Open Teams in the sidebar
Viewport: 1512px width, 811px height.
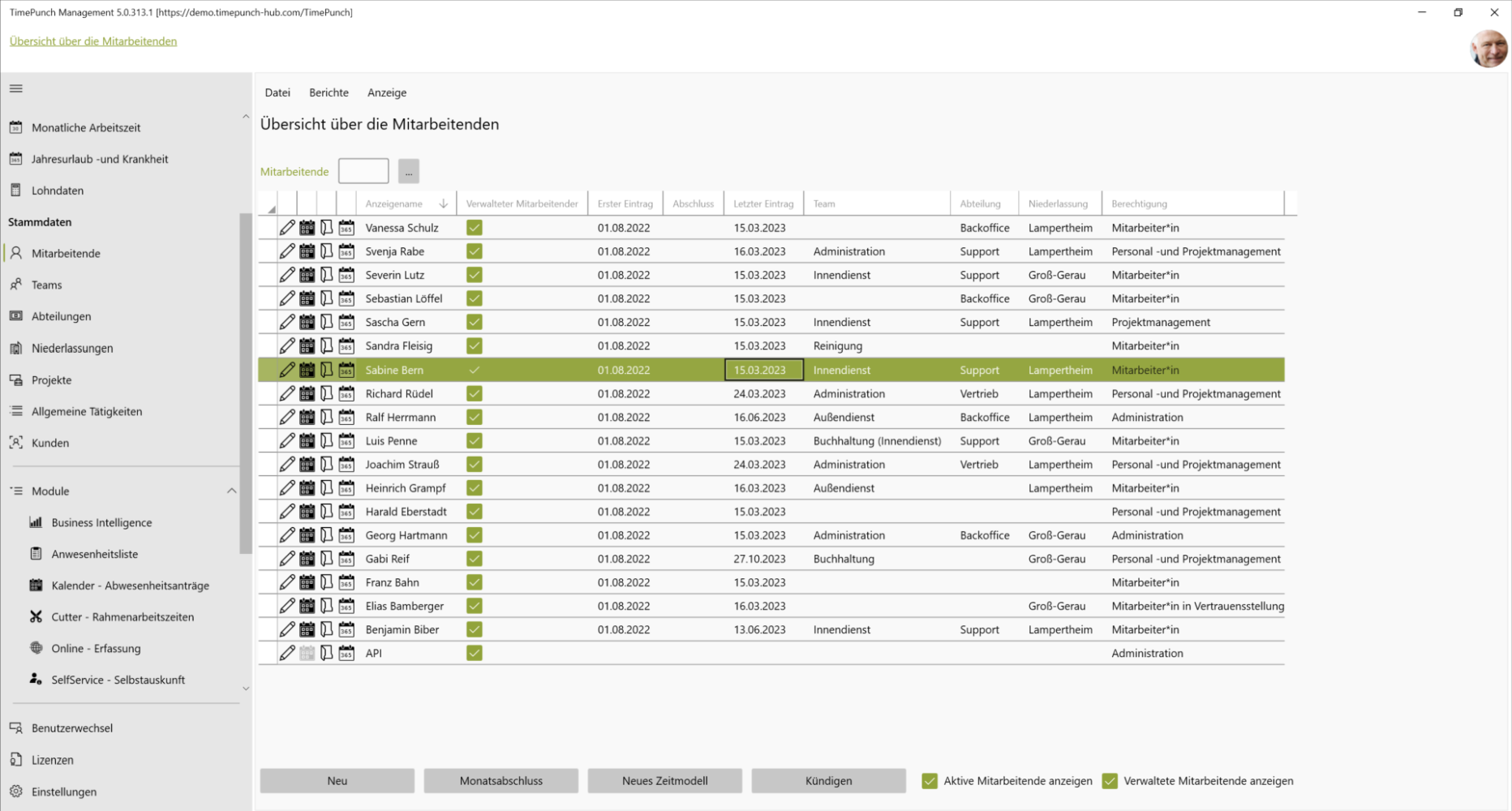tap(46, 285)
